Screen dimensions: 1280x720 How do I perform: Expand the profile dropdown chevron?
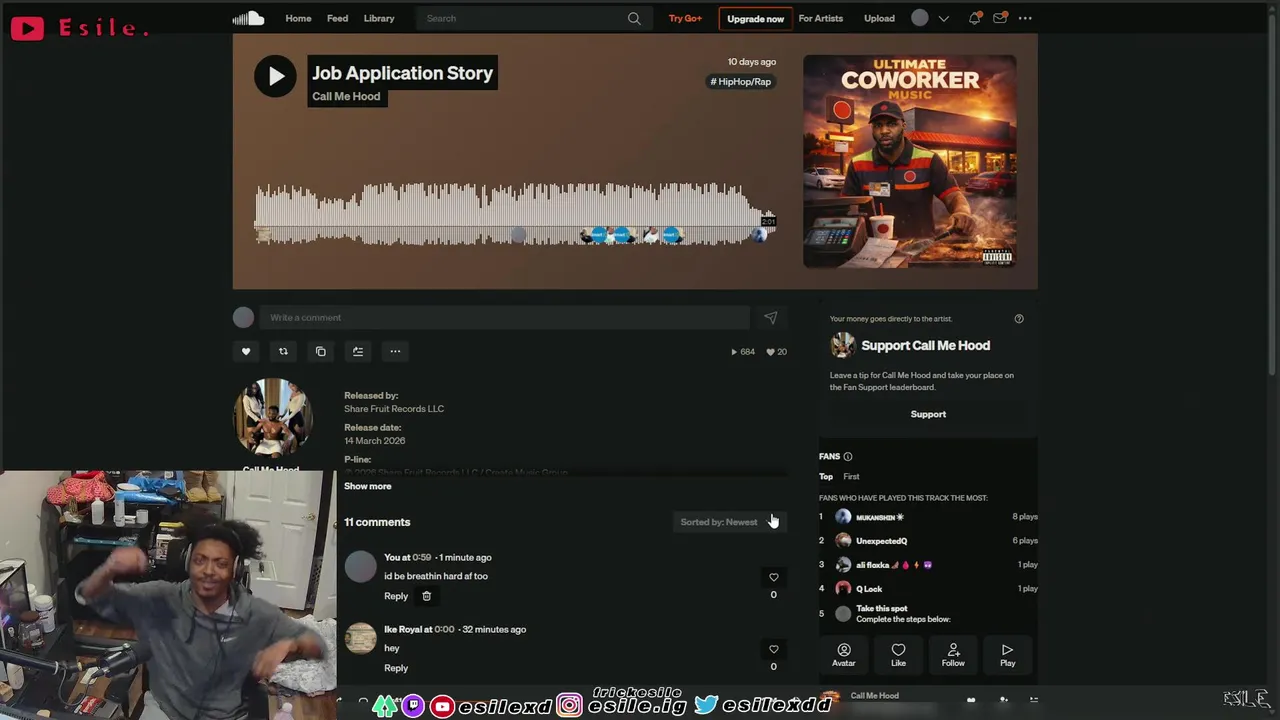click(943, 18)
